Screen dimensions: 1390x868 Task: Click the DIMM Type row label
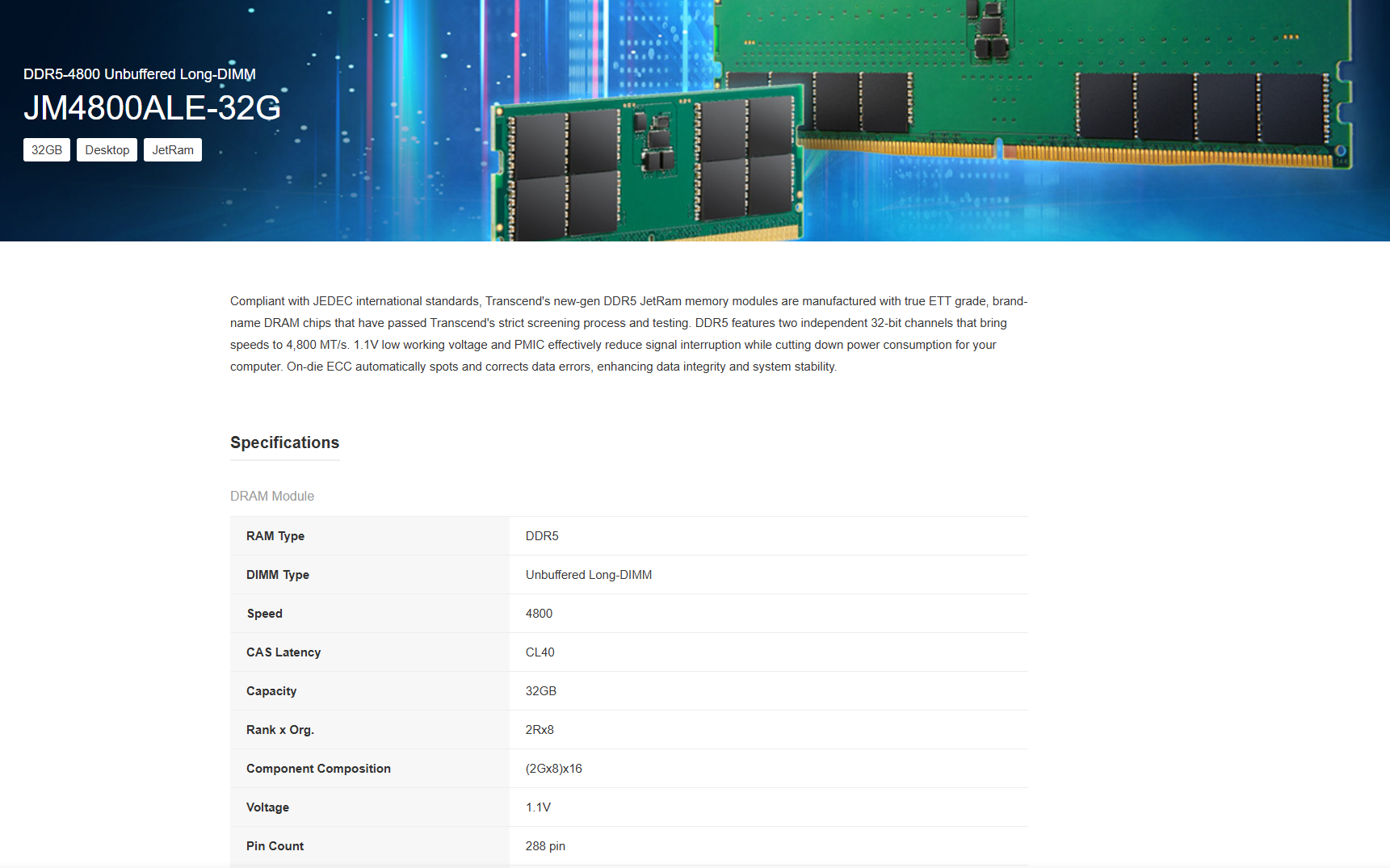click(278, 575)
